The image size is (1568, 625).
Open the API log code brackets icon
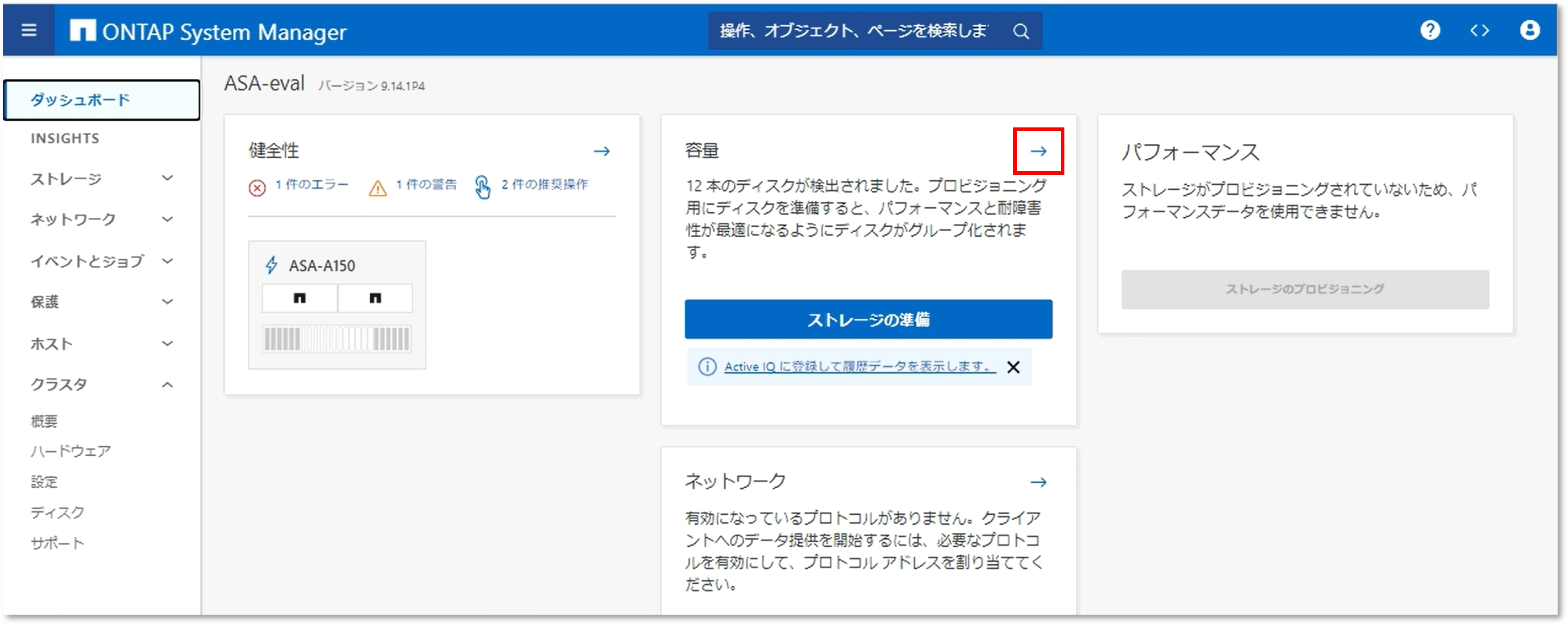[1480, 30]
